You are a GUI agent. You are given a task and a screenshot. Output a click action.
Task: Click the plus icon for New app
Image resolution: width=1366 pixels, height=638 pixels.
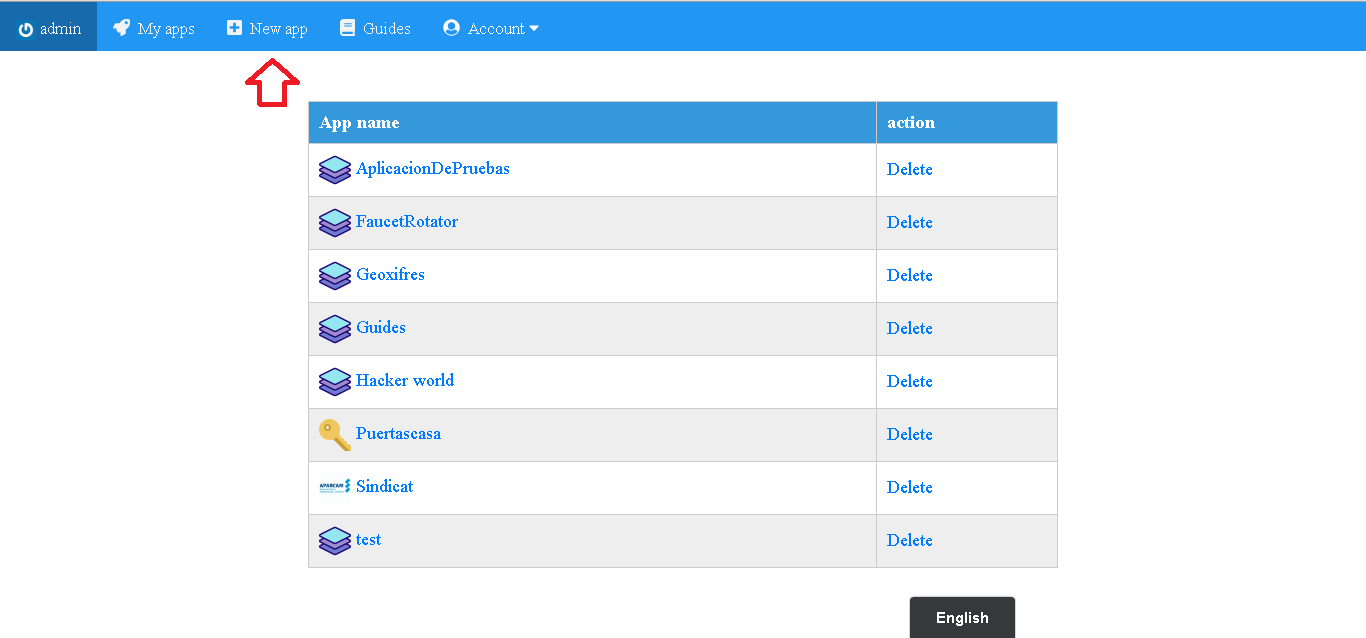[x=234, y=28]
